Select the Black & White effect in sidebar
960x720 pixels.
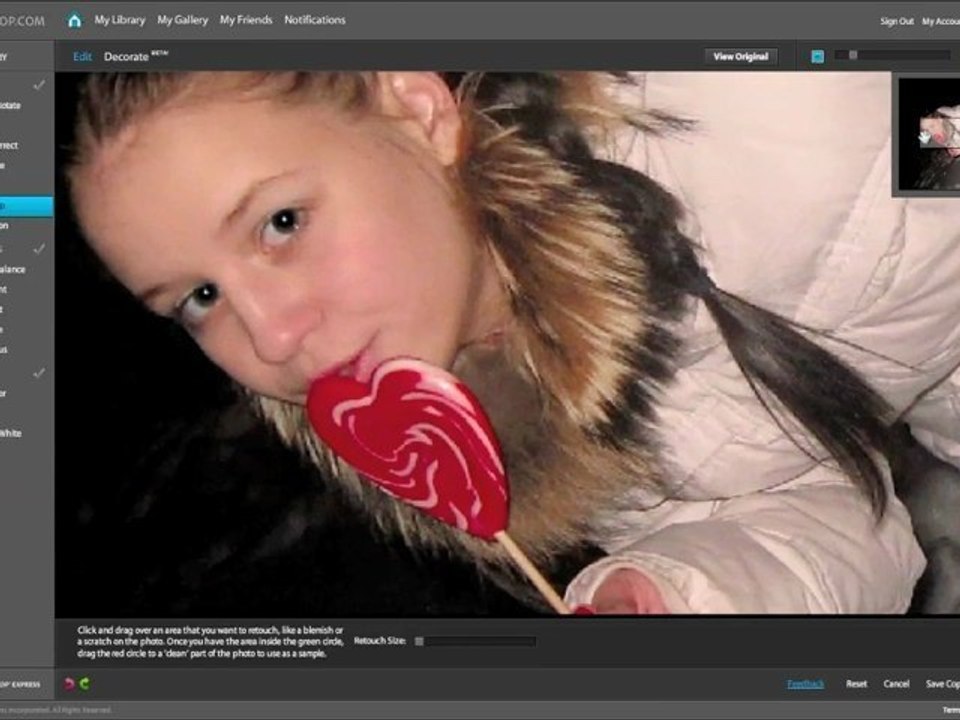click(11, 433)
